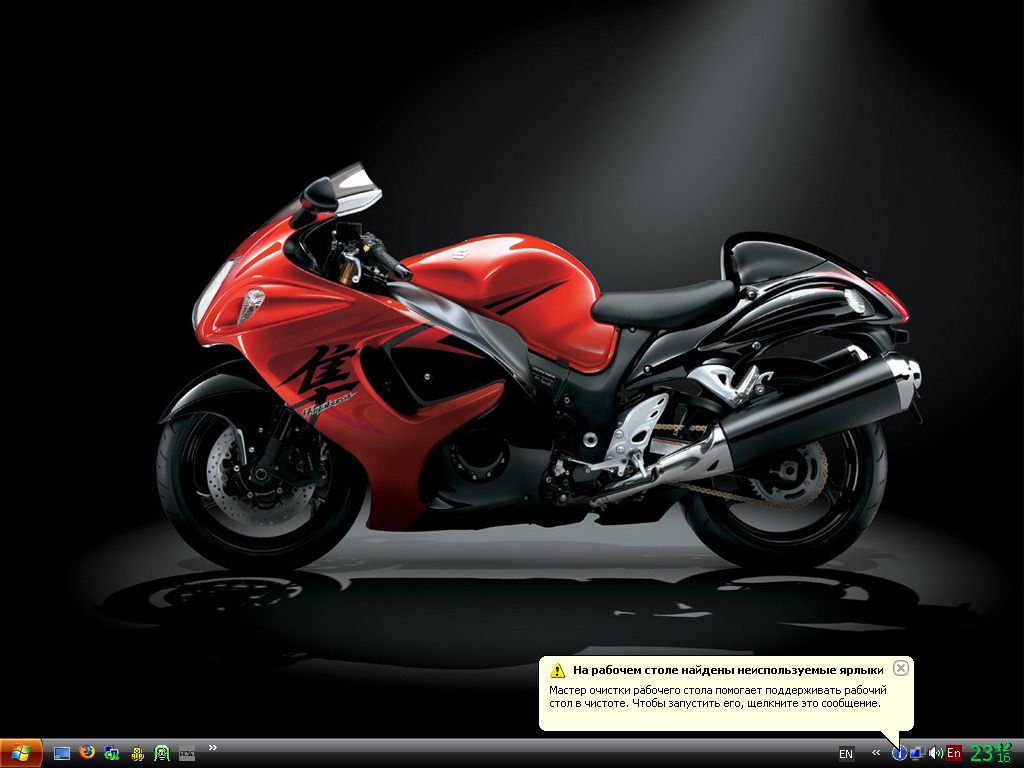Open the network connection tray icon
Screen dimensions: 1024x768
(x=918, y=753)
